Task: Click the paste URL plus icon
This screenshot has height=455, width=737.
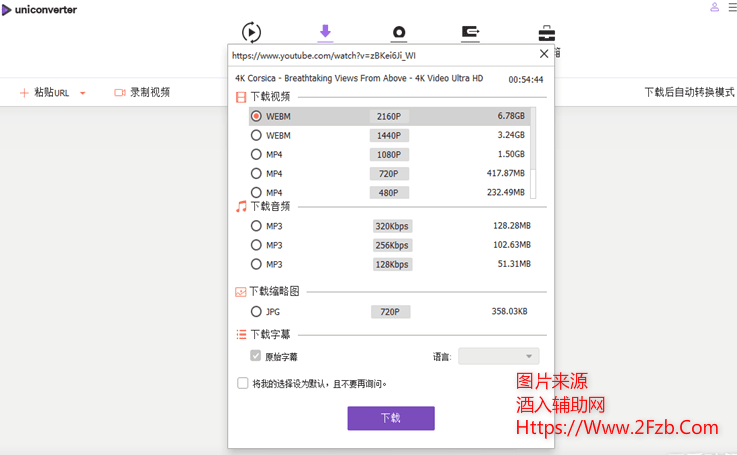Action: 24,93
